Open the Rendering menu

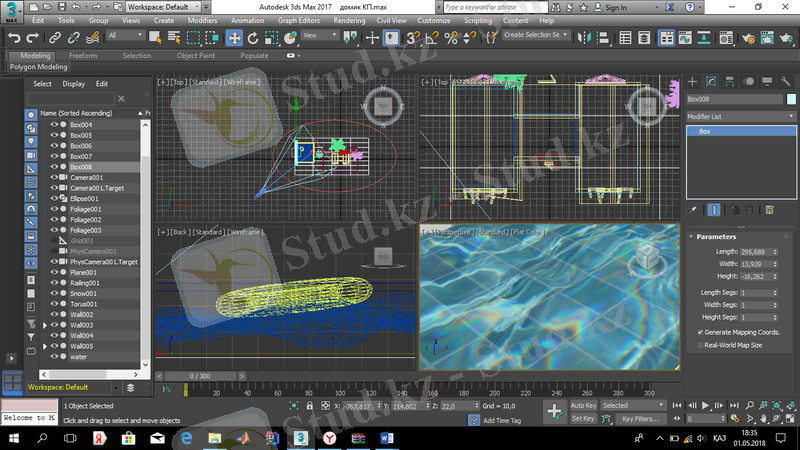pyautogui.click(x=348, y=20)
